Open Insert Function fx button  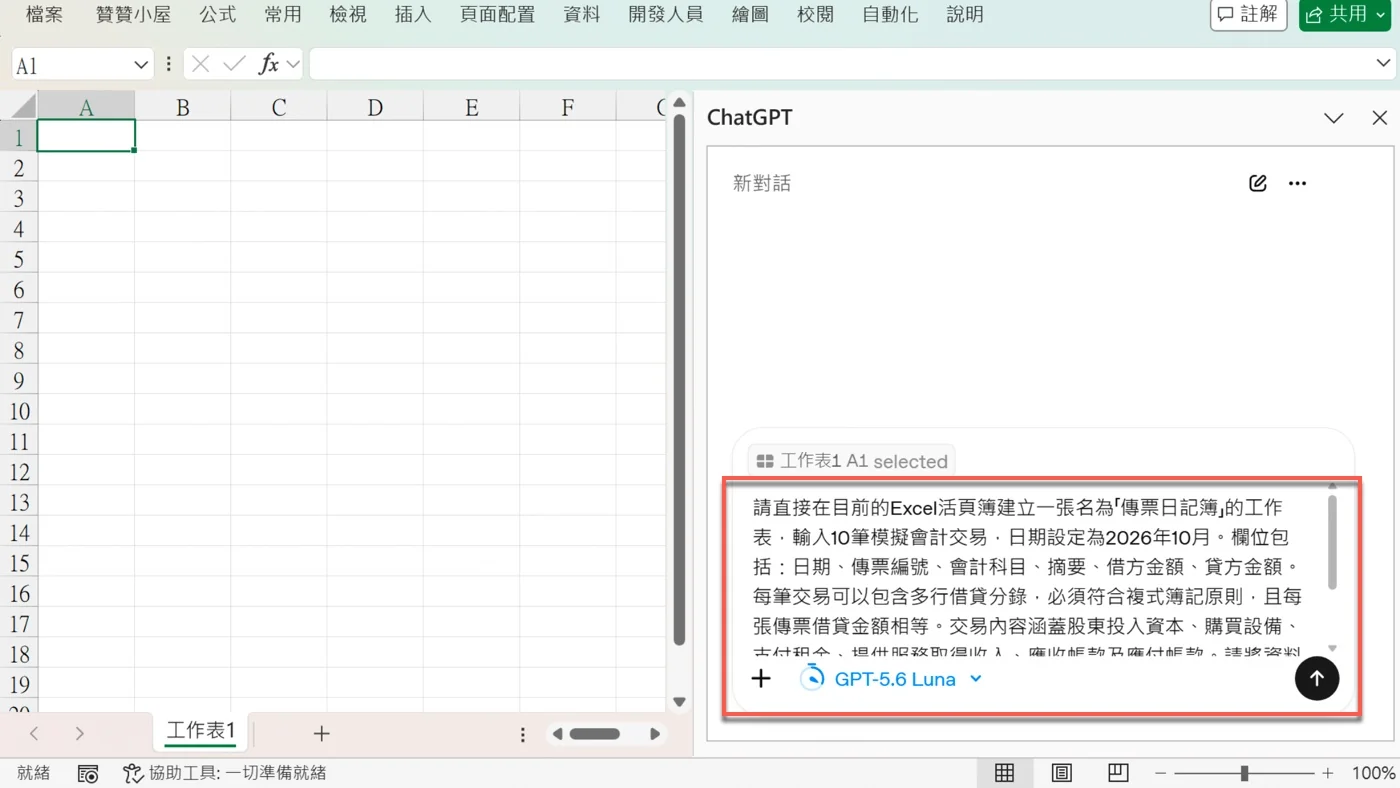click(268, 64)
